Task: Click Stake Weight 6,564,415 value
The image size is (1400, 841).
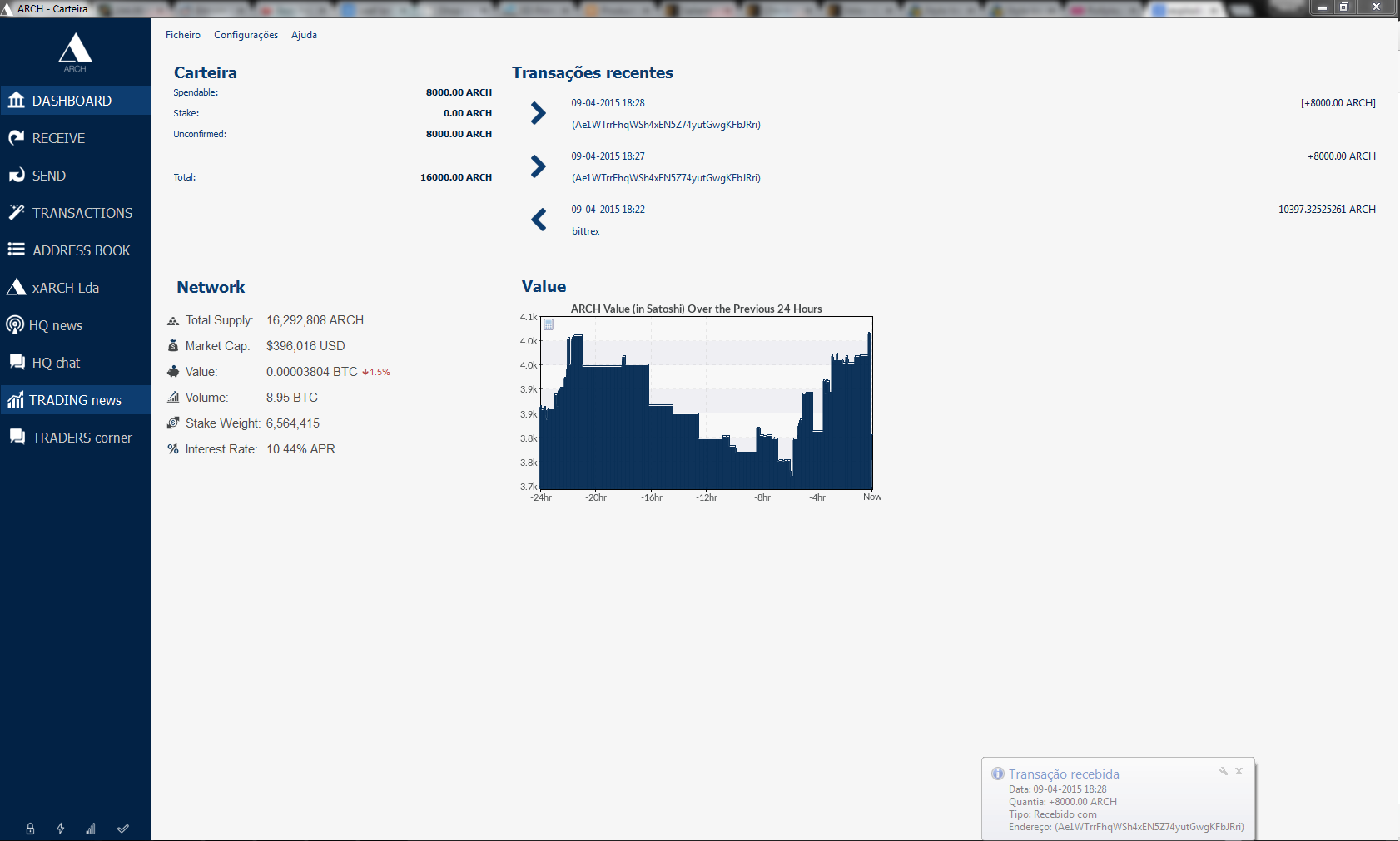Action: coord(293,423)
